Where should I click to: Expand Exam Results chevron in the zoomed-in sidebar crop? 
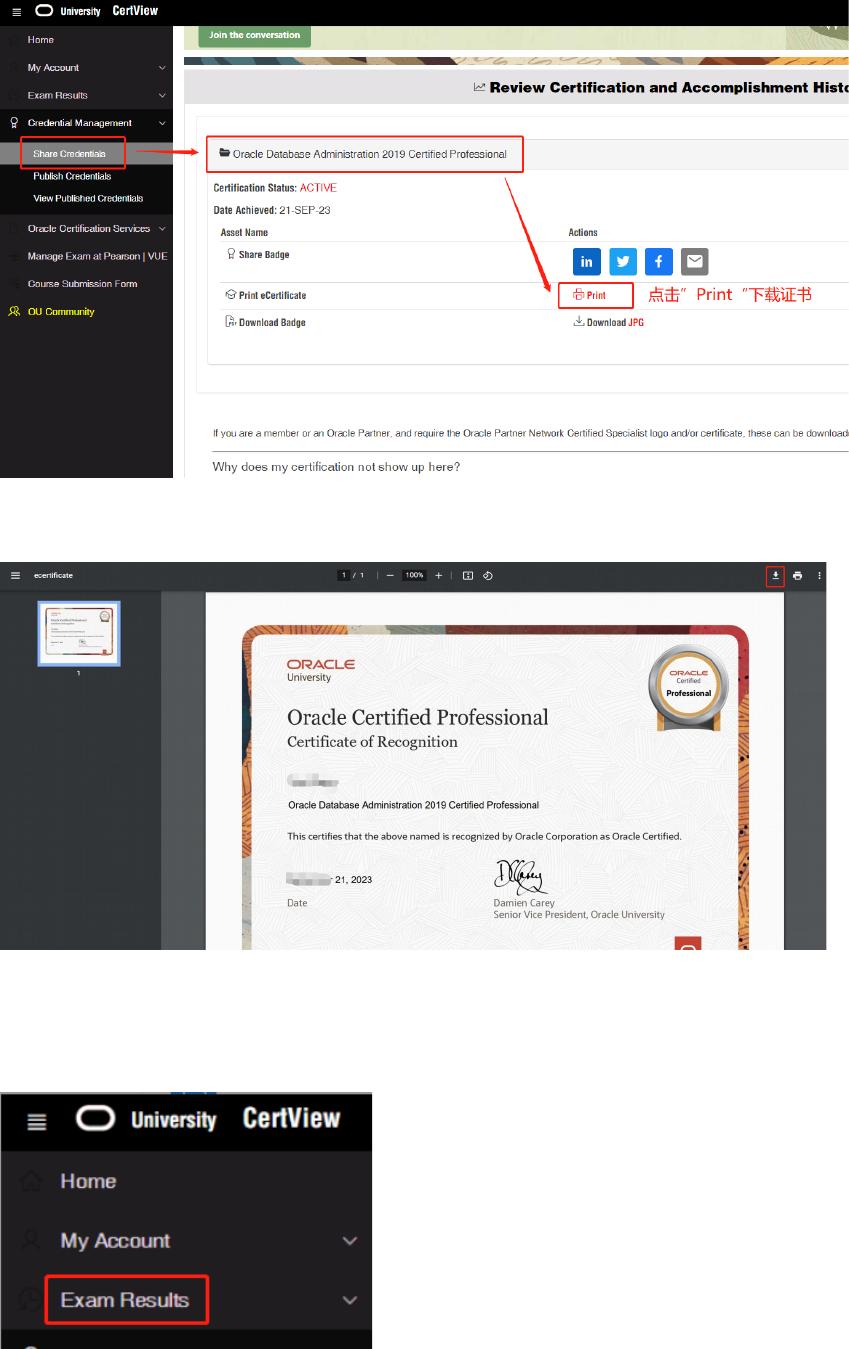(349, 1301)
